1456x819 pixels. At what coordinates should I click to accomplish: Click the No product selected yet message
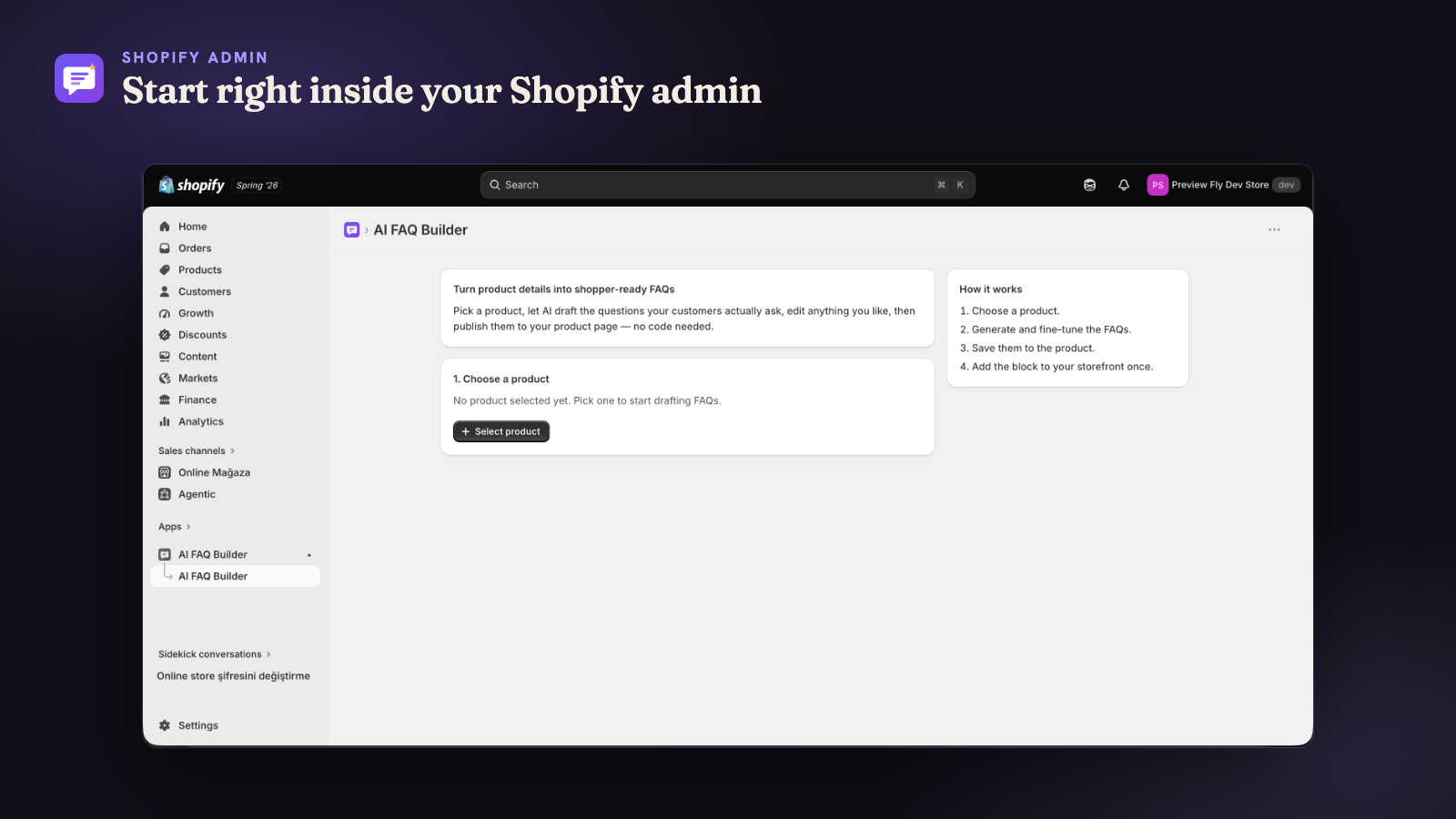click(x=587, y=401)
